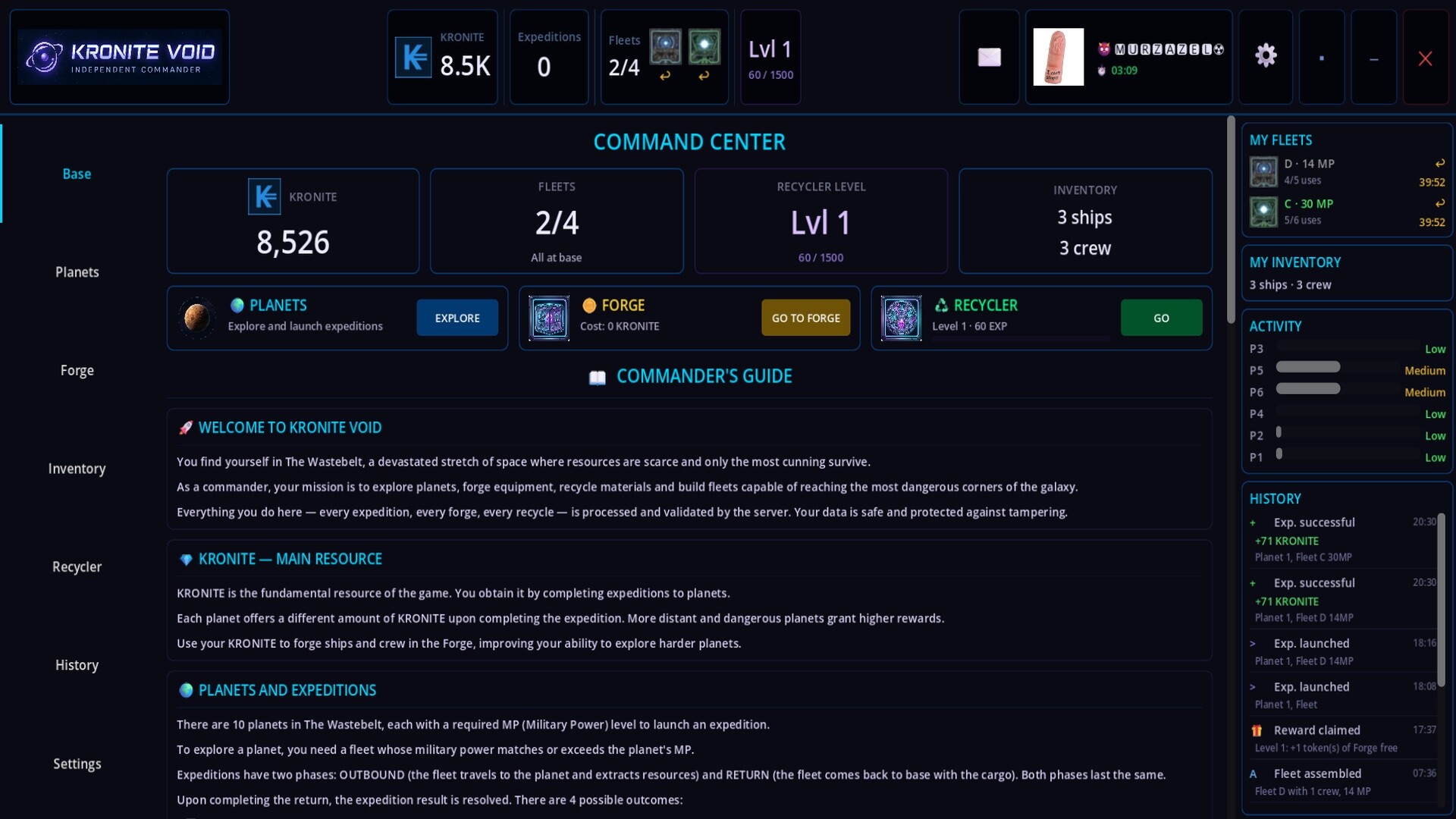Click Fleet D icon in My Fleets
The width and height of the screenshot is (1456, 819).
1263,172
